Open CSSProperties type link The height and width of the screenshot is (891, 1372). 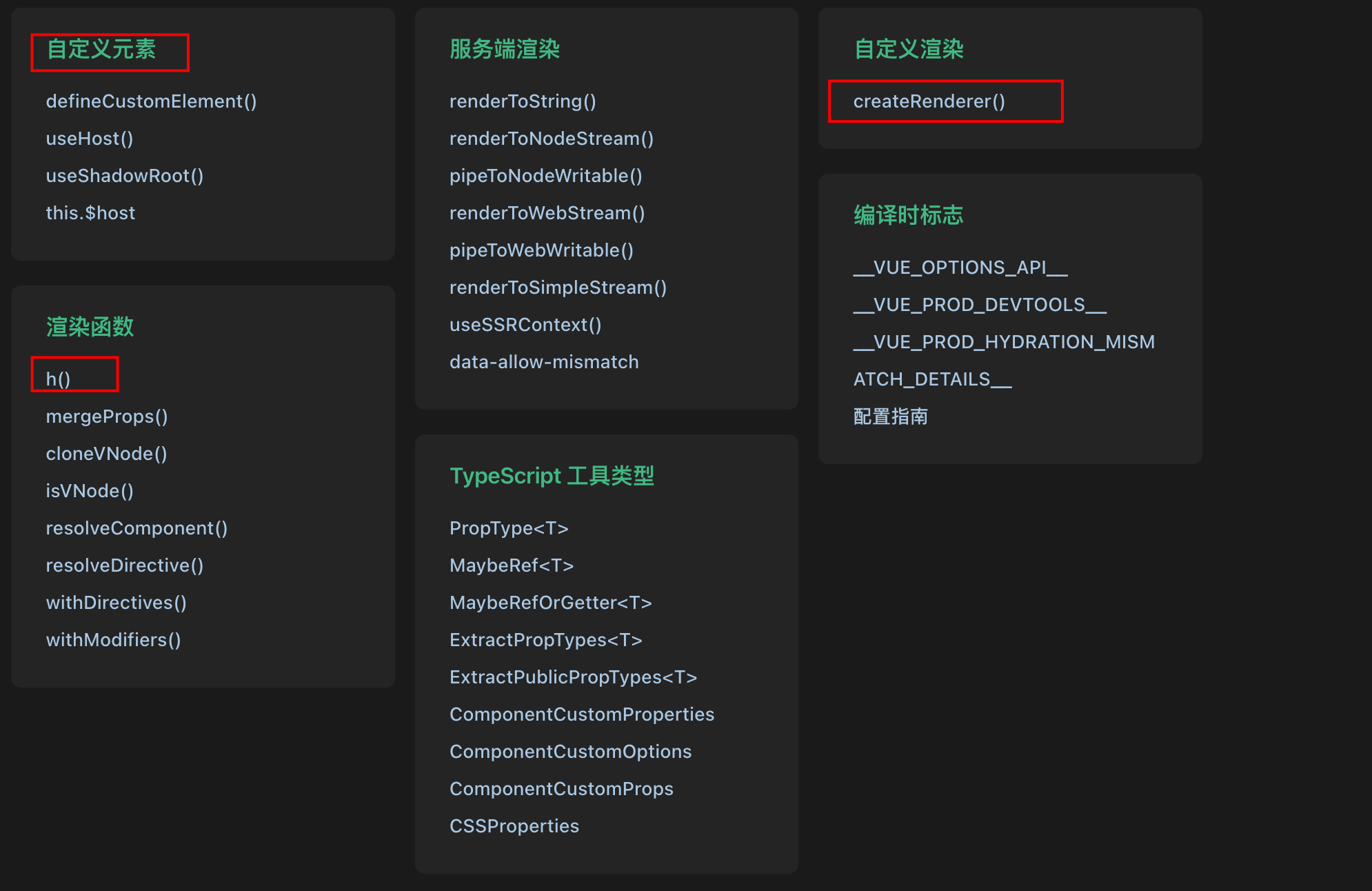coord(514,826)
